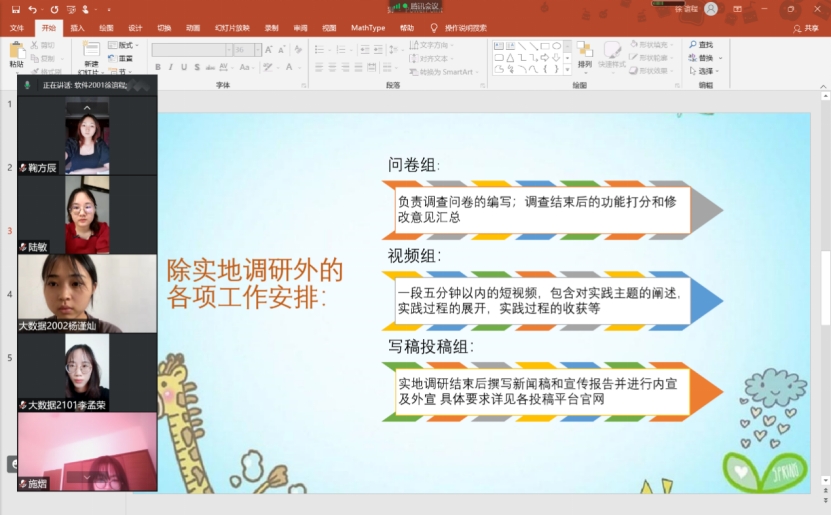
Task: Apply text shadow with the S icon
Action: click(197, 67)
